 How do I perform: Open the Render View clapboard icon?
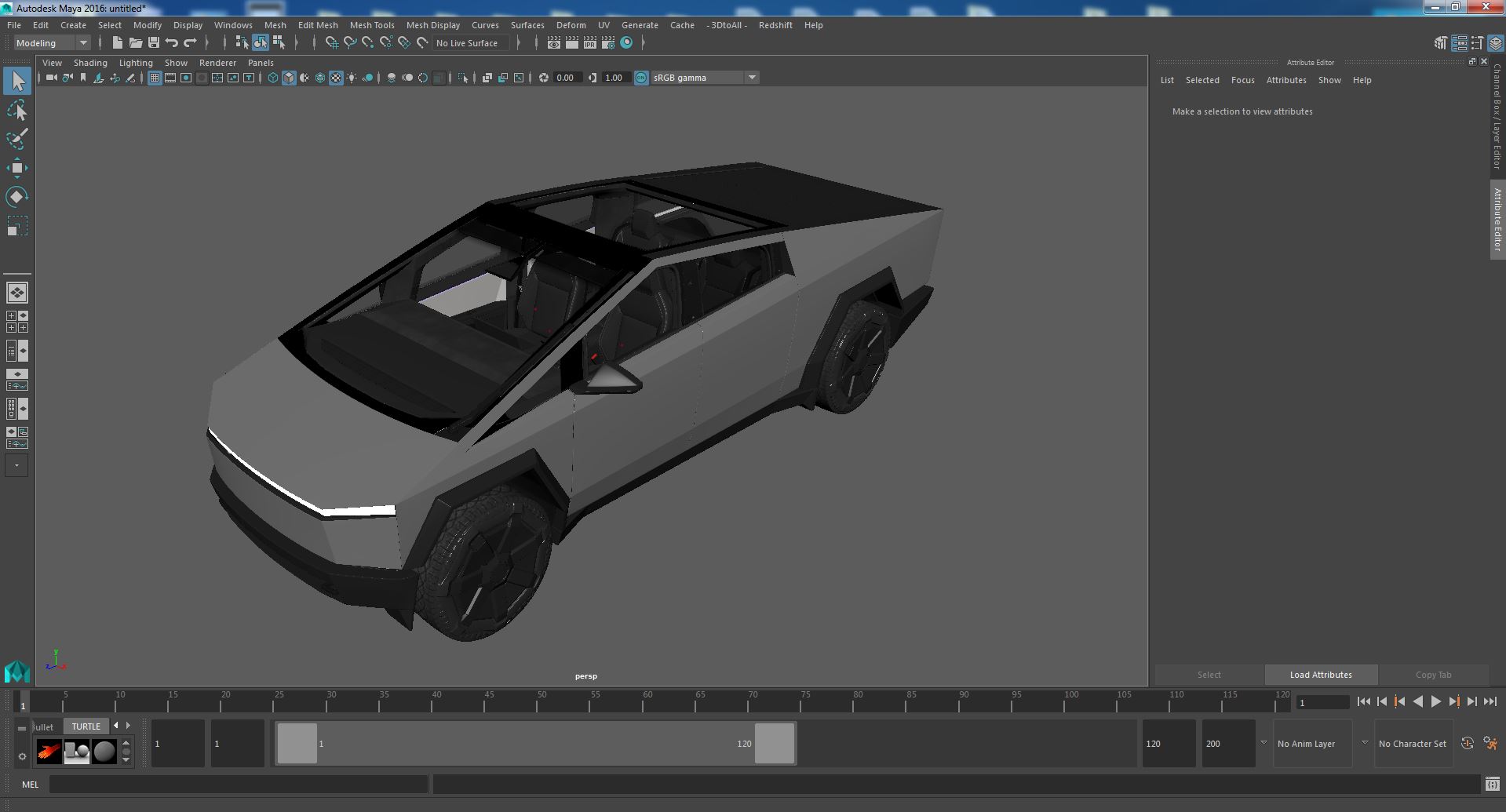[554, 43]
